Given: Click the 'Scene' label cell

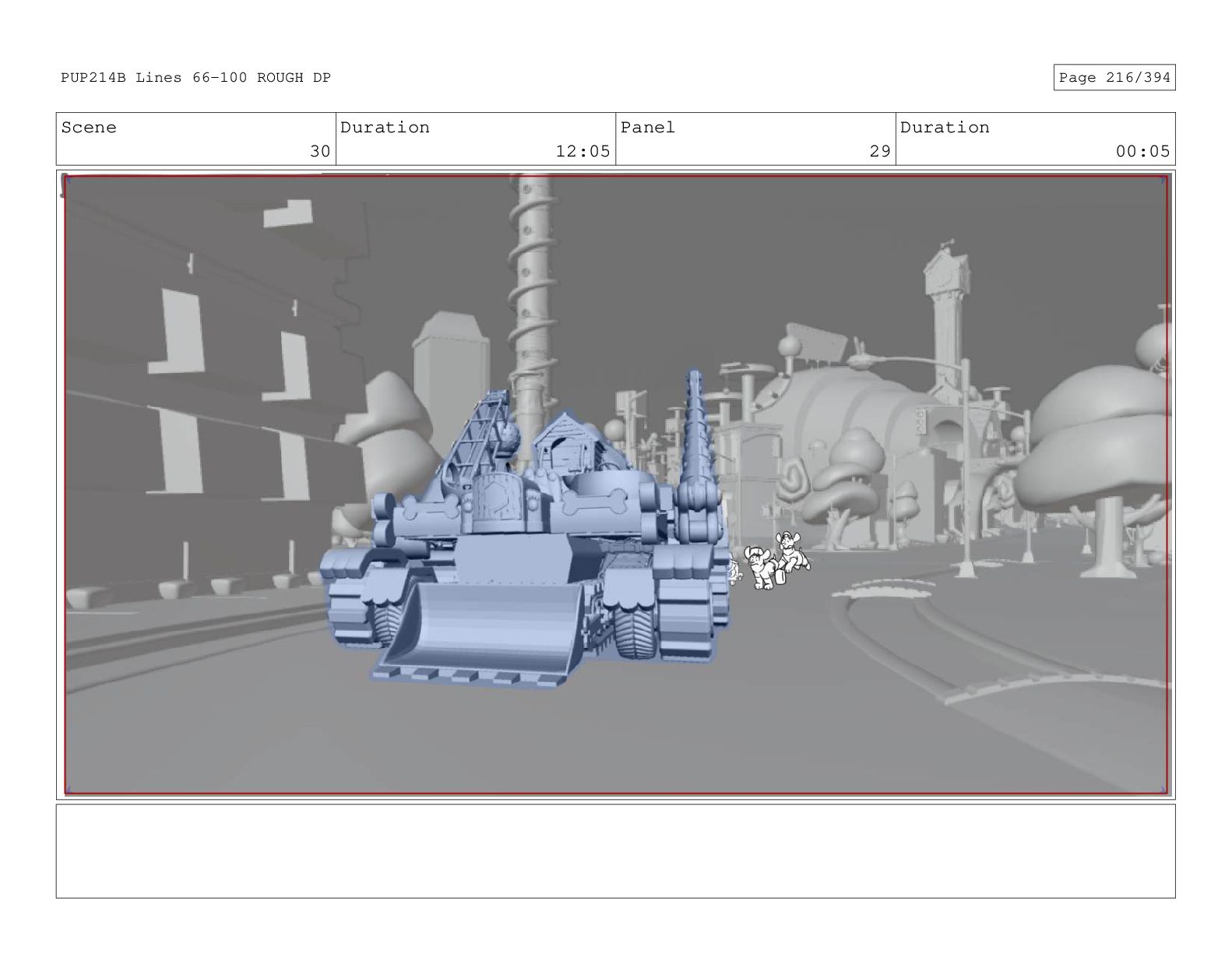Looking at the screenshot, I should click(x=195, y=139).
